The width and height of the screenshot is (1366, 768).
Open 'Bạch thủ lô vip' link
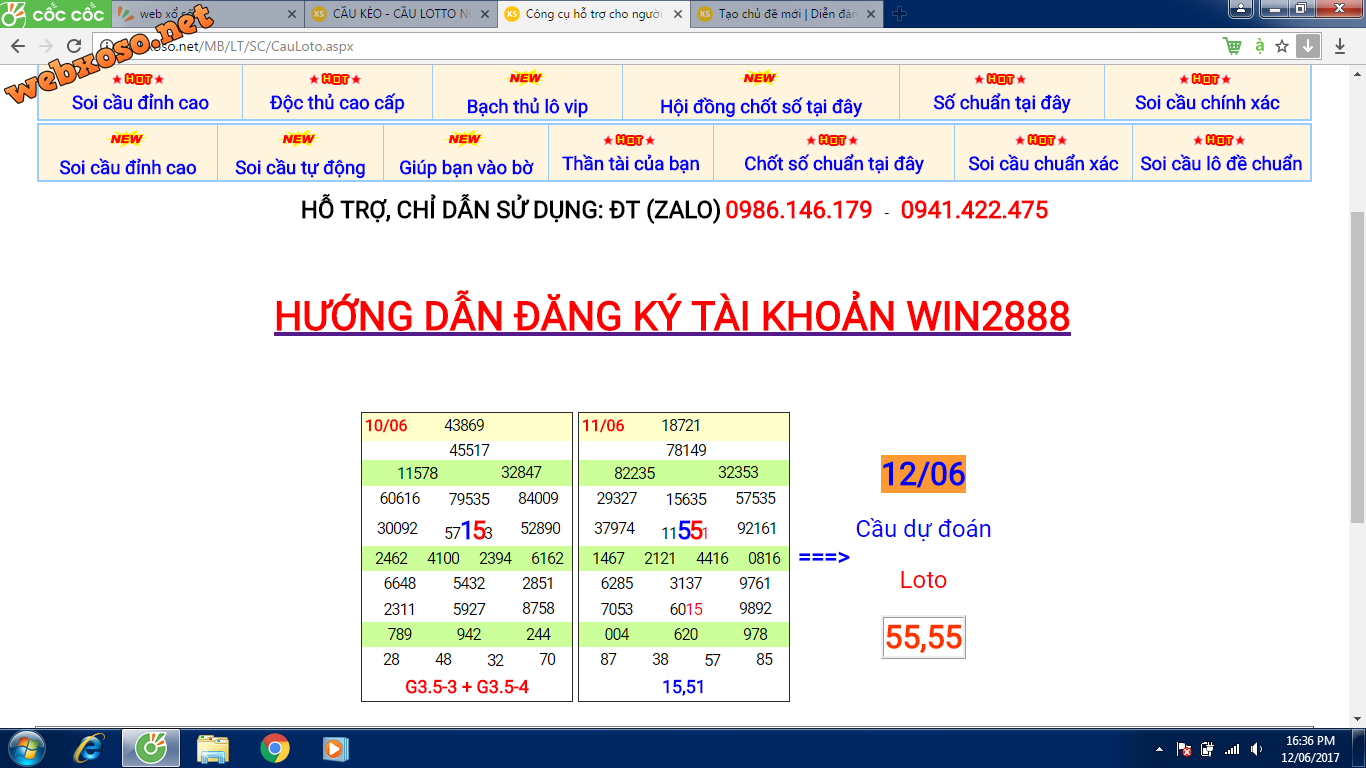tap(527, 106)
